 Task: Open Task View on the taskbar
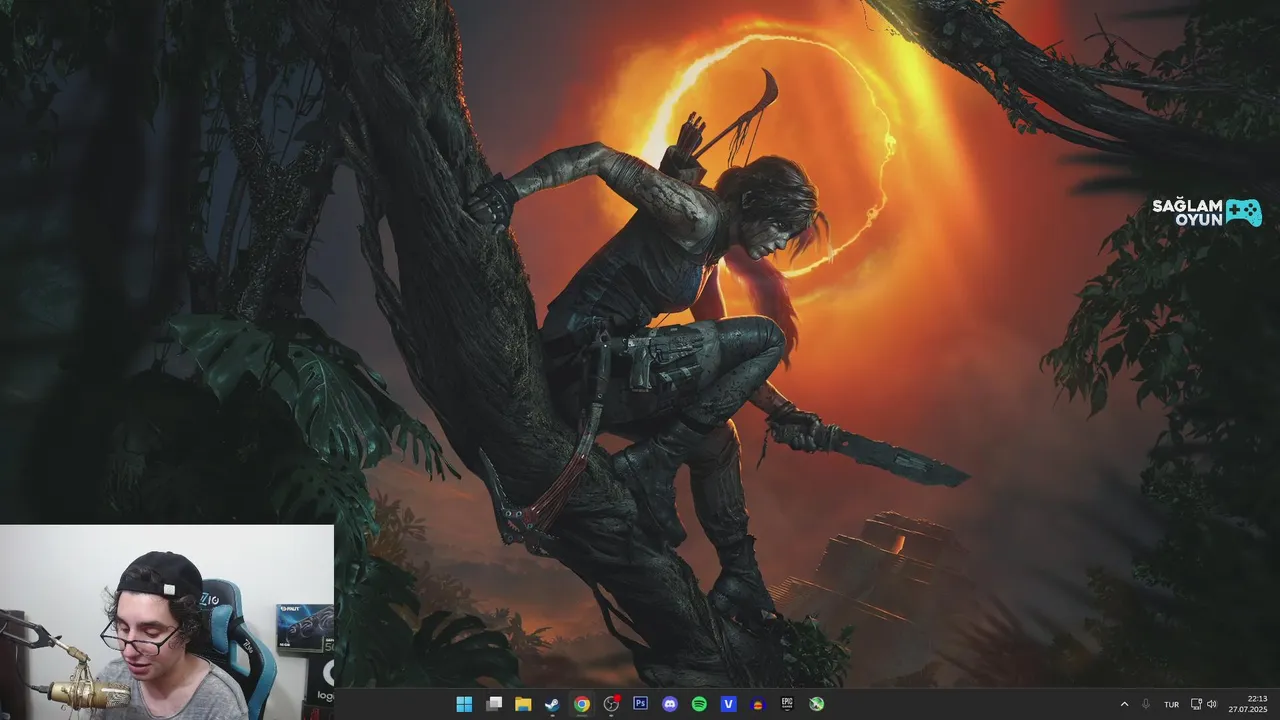494,704
